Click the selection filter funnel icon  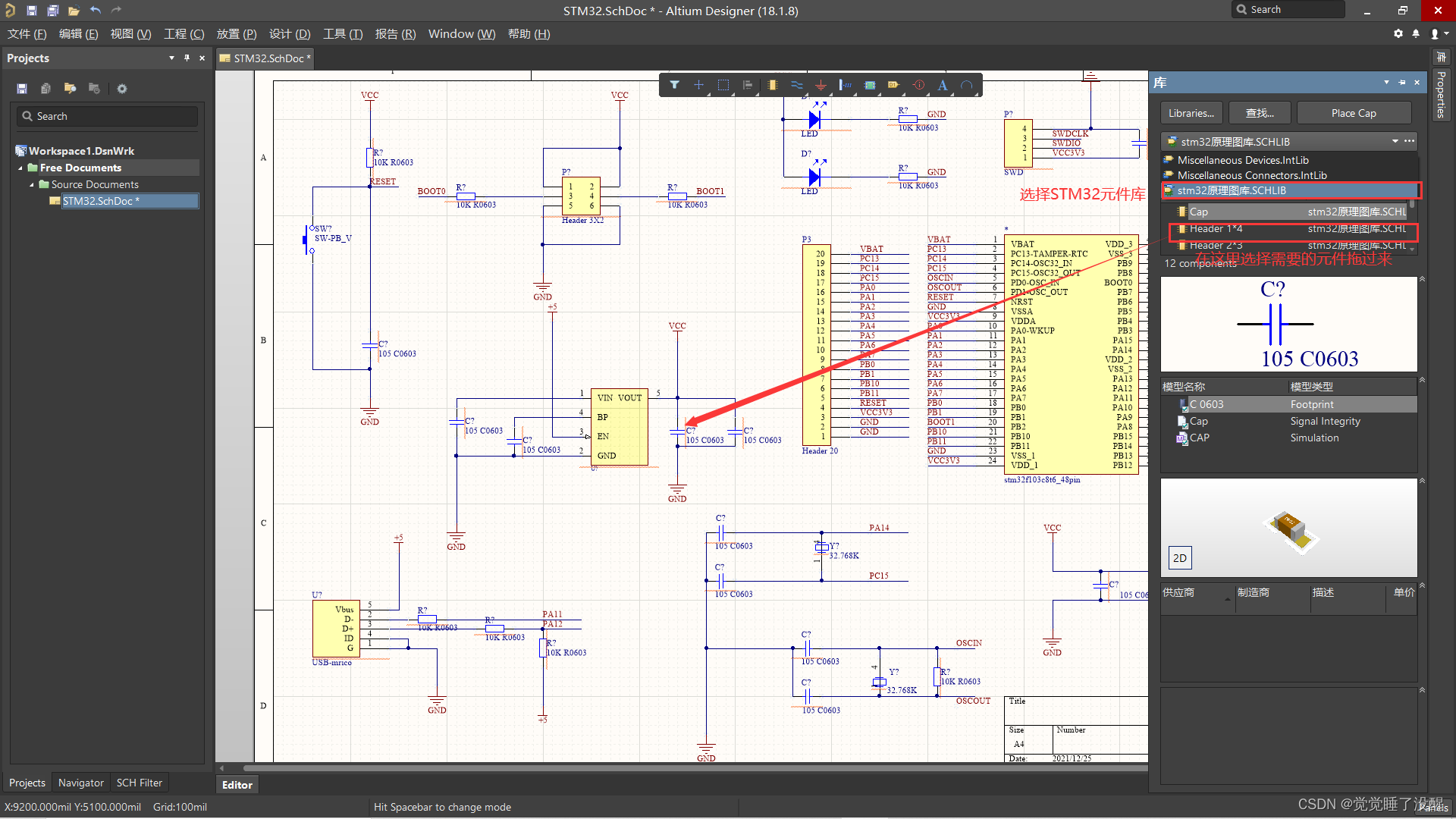[674, 85]
